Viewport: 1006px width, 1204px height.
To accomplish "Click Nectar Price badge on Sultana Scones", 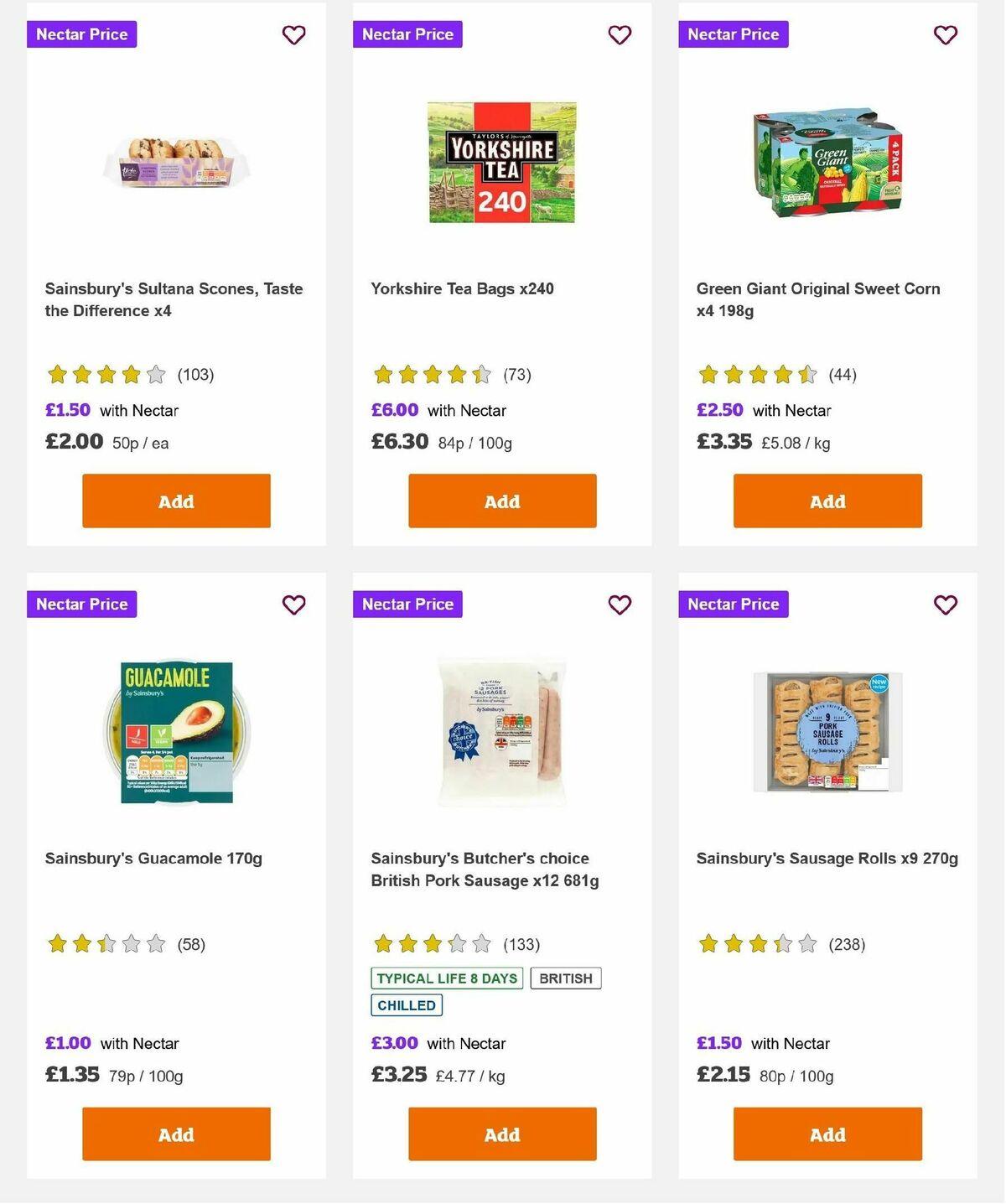I will click(x=81, y=34).
